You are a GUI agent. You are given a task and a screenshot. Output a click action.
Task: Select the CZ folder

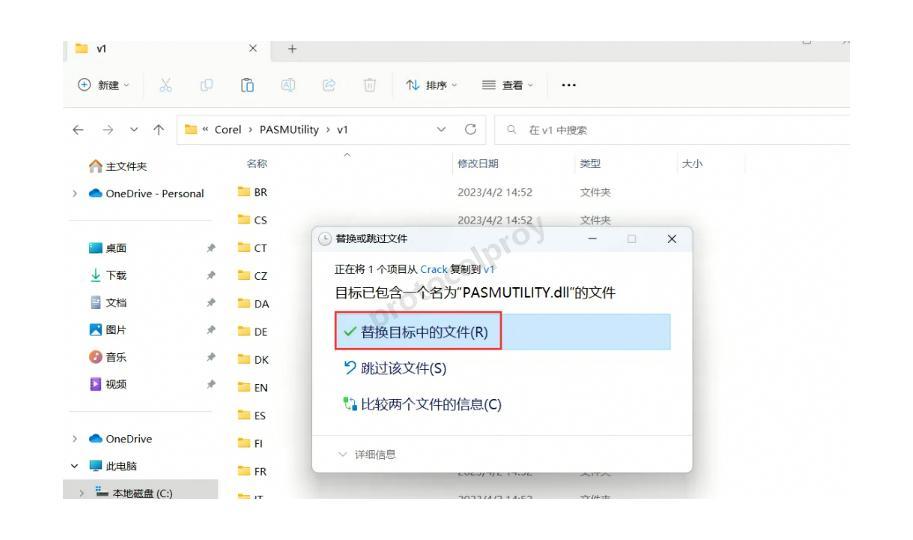[253, 276]
